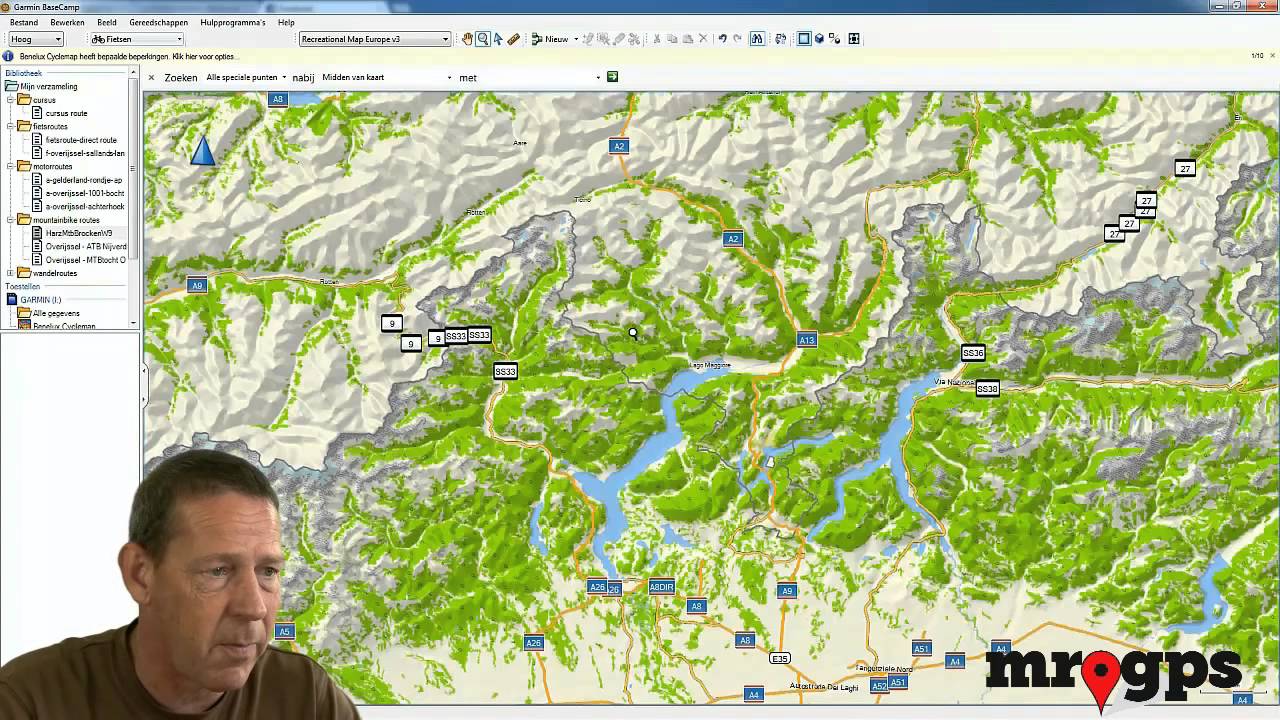Click the A8DIR road marker on map
The width and height of the screenshot is (1280, 720).
pyautogui.click(x=662, y=587)
